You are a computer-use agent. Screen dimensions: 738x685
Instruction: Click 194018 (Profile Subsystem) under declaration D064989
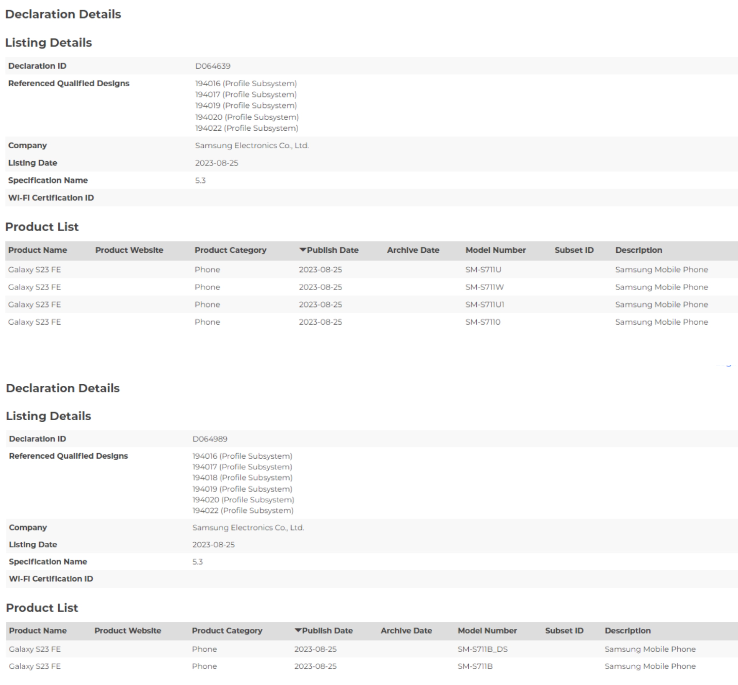[242, 478]
